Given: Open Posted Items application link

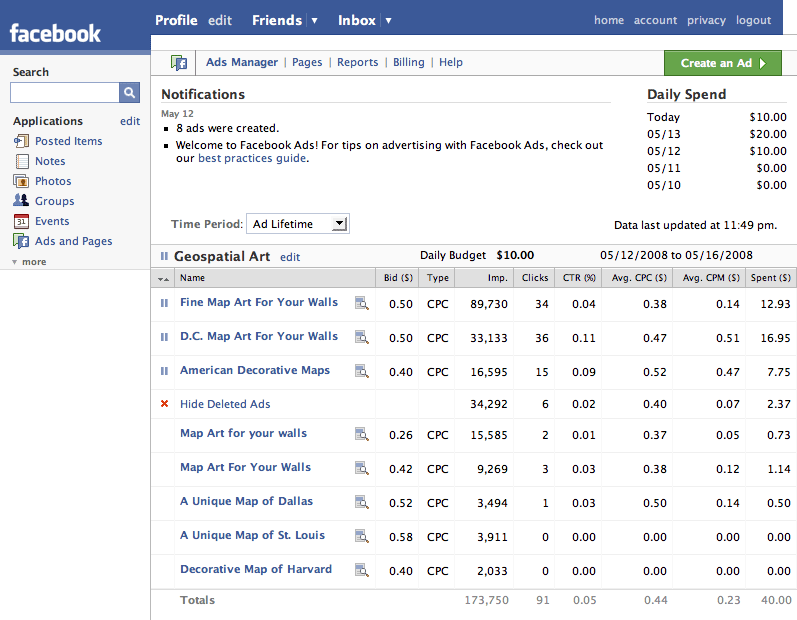Looking at the screenshot, I should tap(69, 141).
